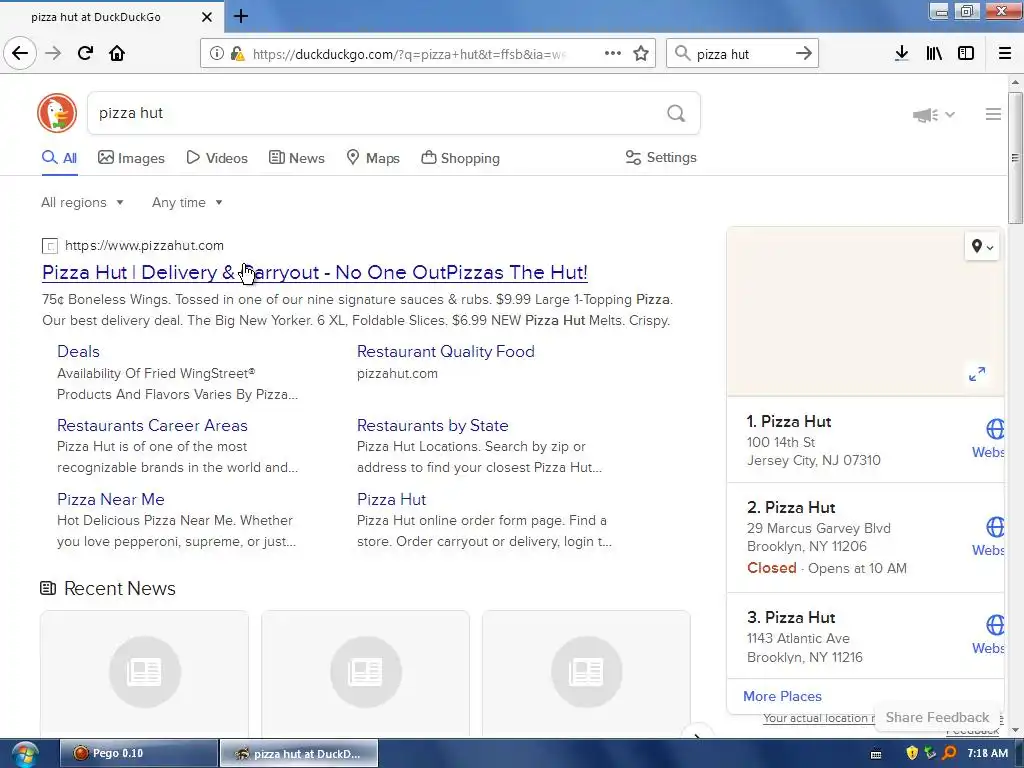Open the first Recent News card thumbnail
The image size is (1024, 768).
(x=144, y=672)
